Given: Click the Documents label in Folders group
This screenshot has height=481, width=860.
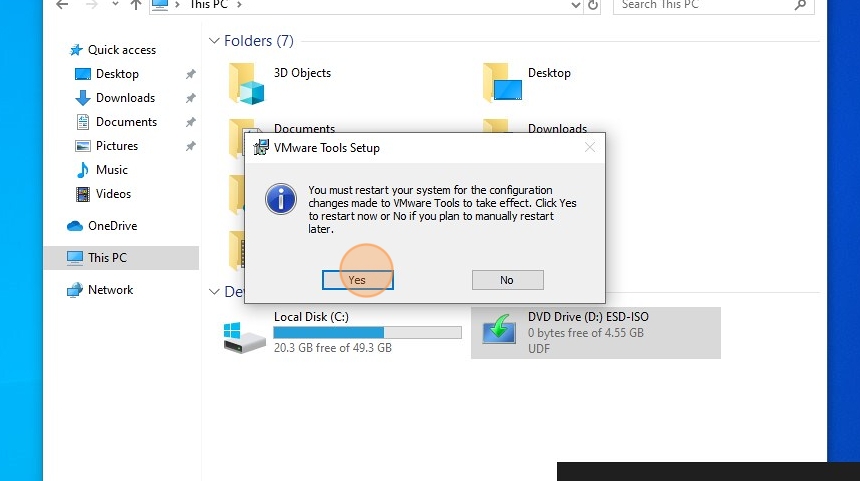Looking at the screenshot, I should pyautogui.click(x=304, y=128).
